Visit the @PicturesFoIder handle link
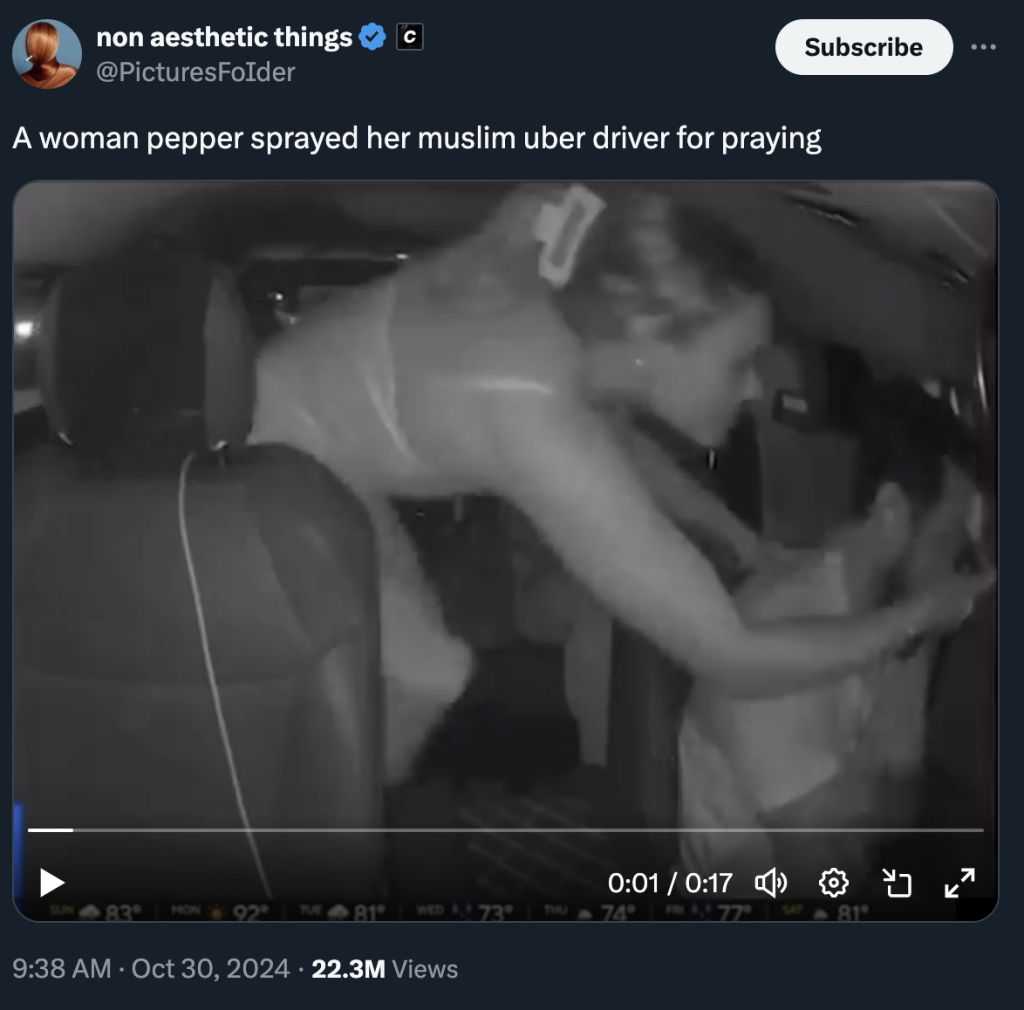 196,72
